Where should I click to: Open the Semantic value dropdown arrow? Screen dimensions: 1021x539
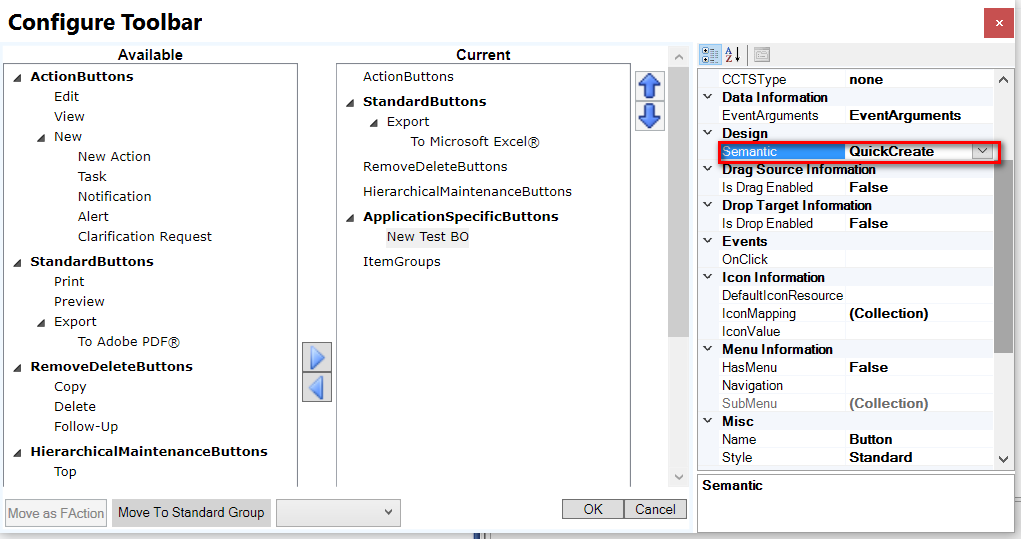point(982,151)
